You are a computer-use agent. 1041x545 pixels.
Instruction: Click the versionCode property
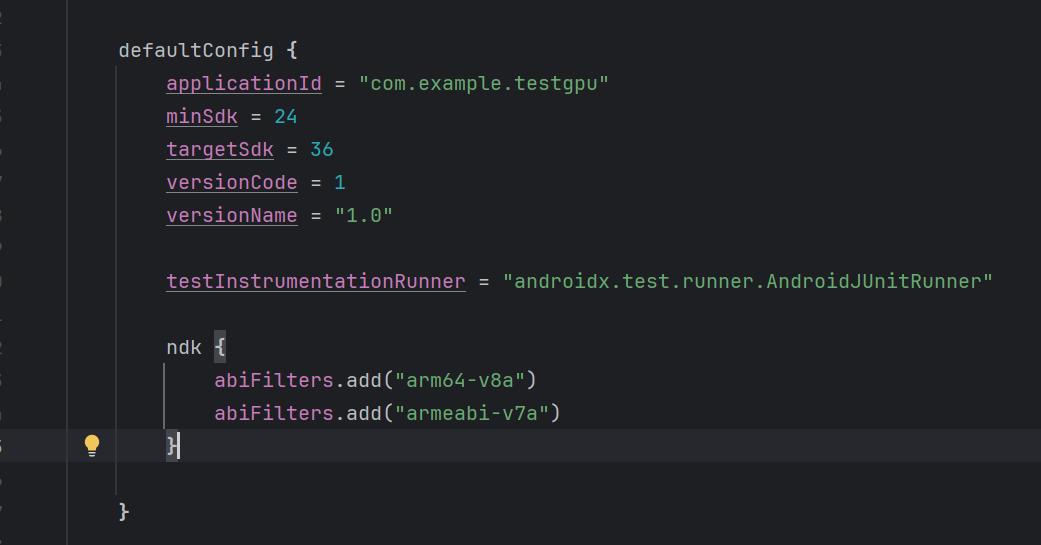click(x=232, y=183)
